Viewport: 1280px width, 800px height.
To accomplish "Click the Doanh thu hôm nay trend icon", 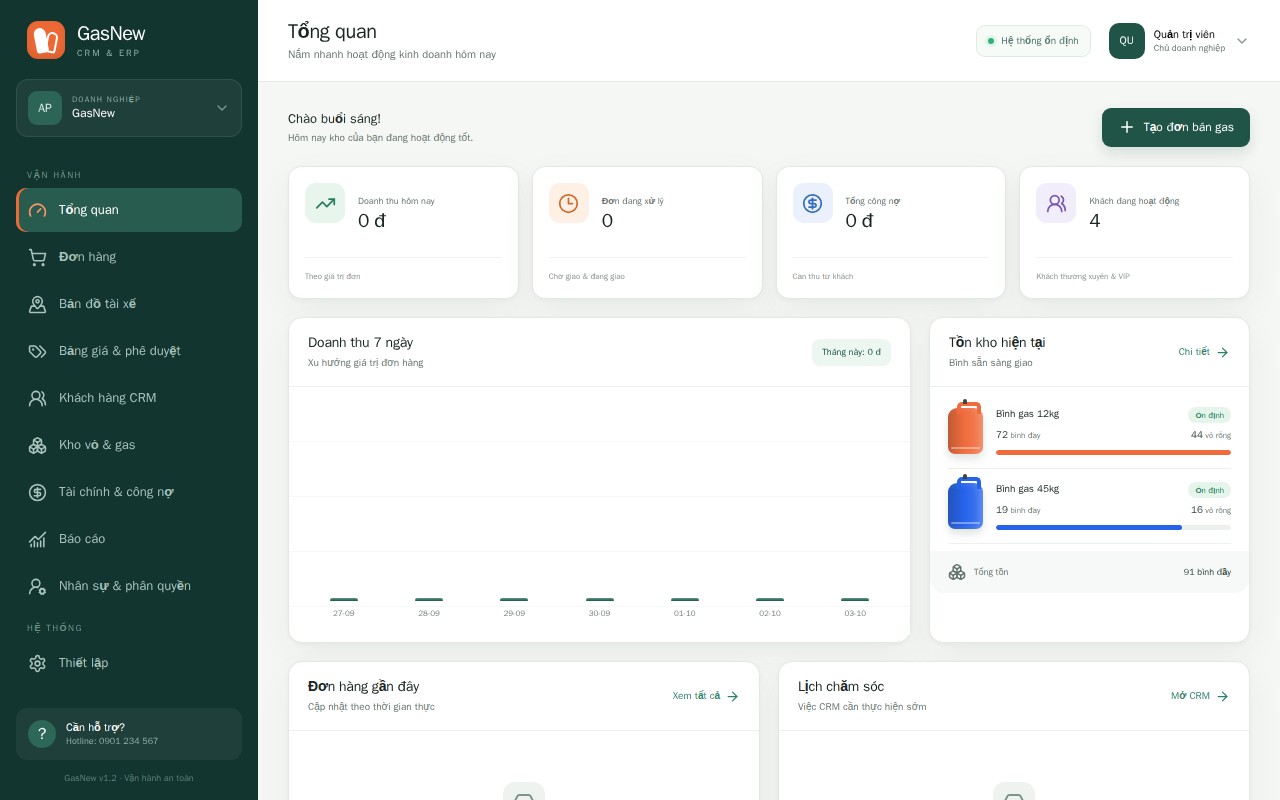I will tap(325, 203).
